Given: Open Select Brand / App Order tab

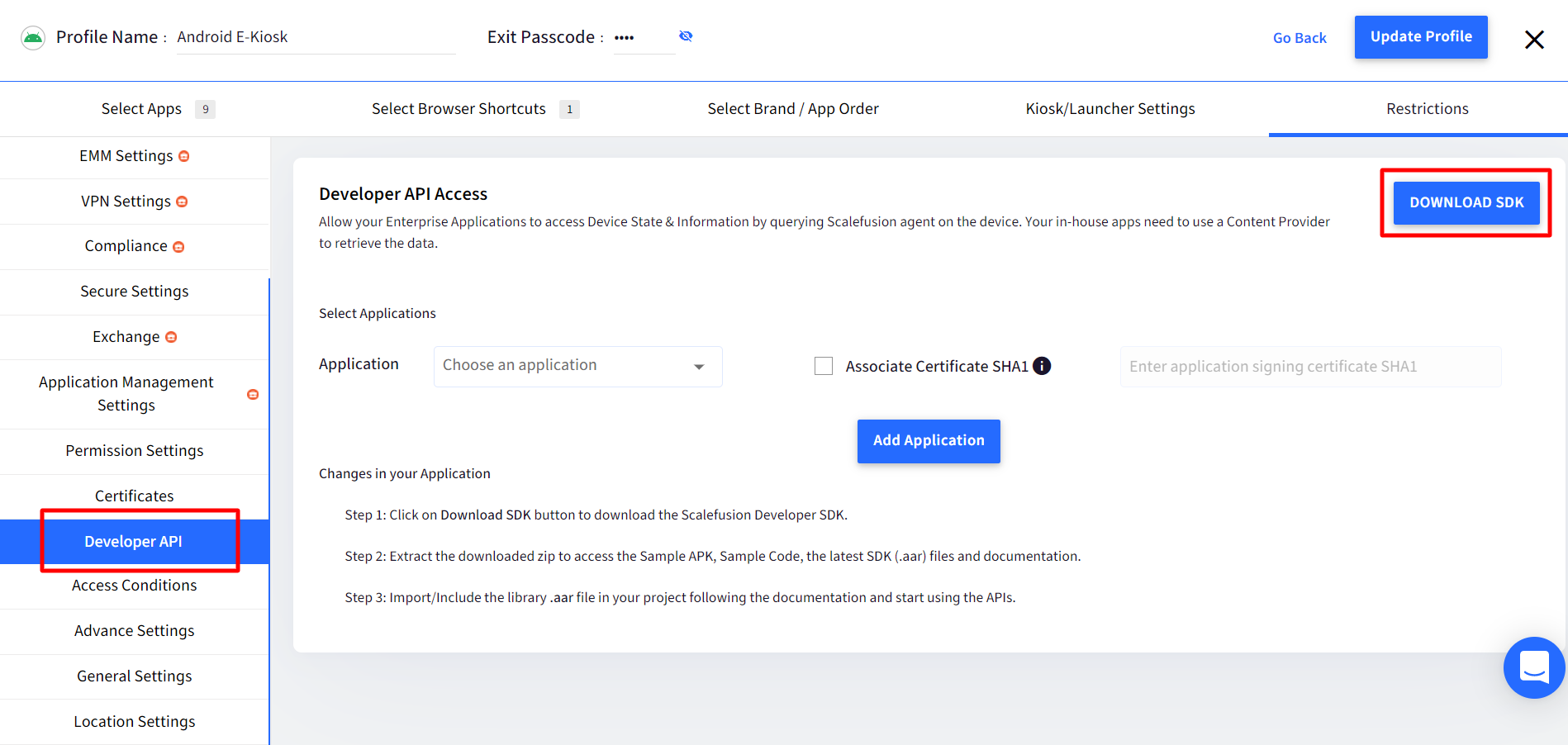Looking at the screenshot, I should [x=793, y=109].
